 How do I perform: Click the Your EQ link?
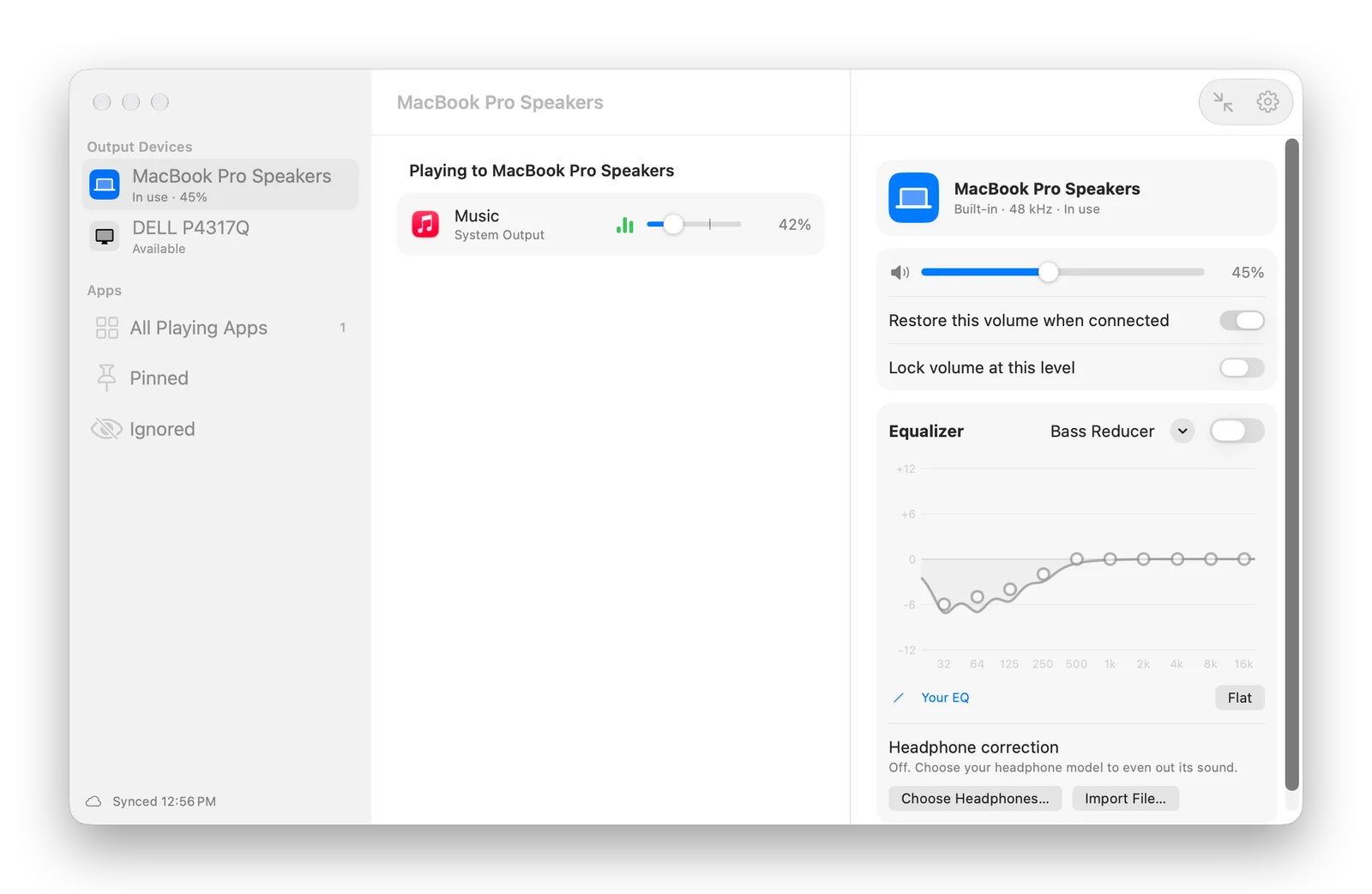coord(945,698)
